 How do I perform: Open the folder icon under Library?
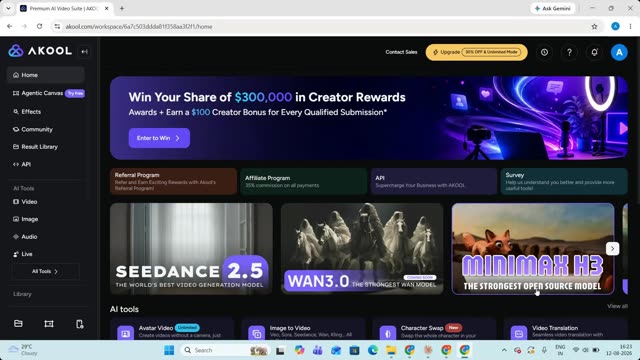coord(18,324)
